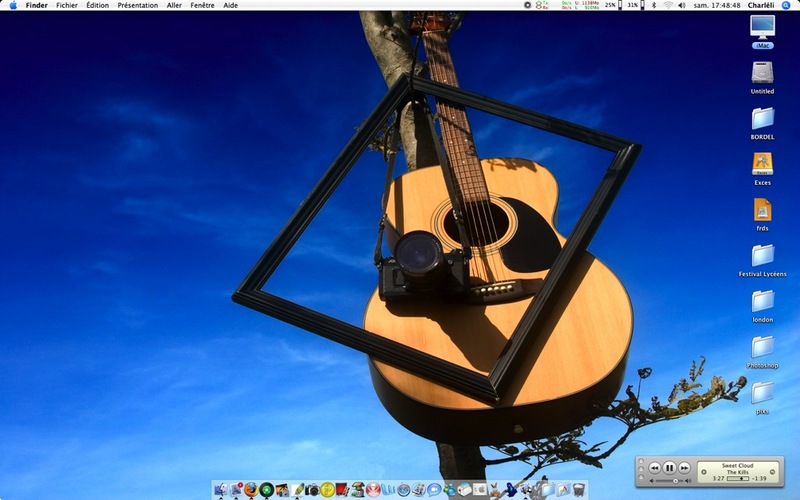Open the red skull app in Dock
This screenshot has width=800, height=500.
[373, 490]
